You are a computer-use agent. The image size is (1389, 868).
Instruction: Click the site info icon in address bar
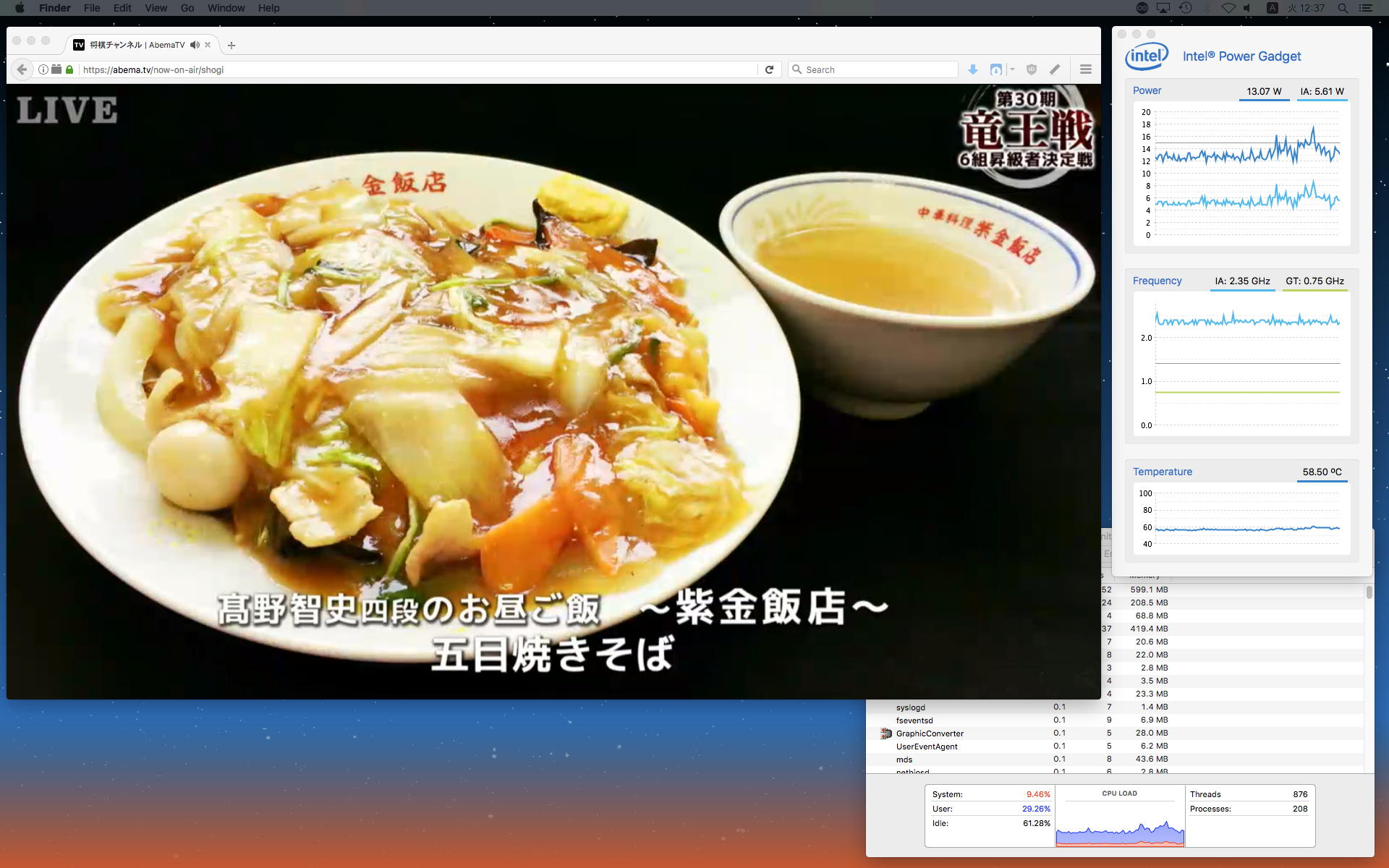pos(43,69)
